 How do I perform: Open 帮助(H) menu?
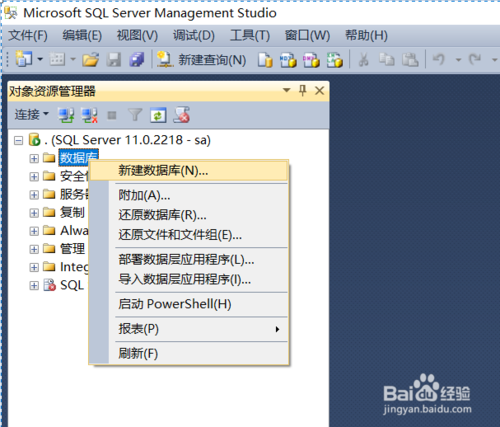[366, 35]
